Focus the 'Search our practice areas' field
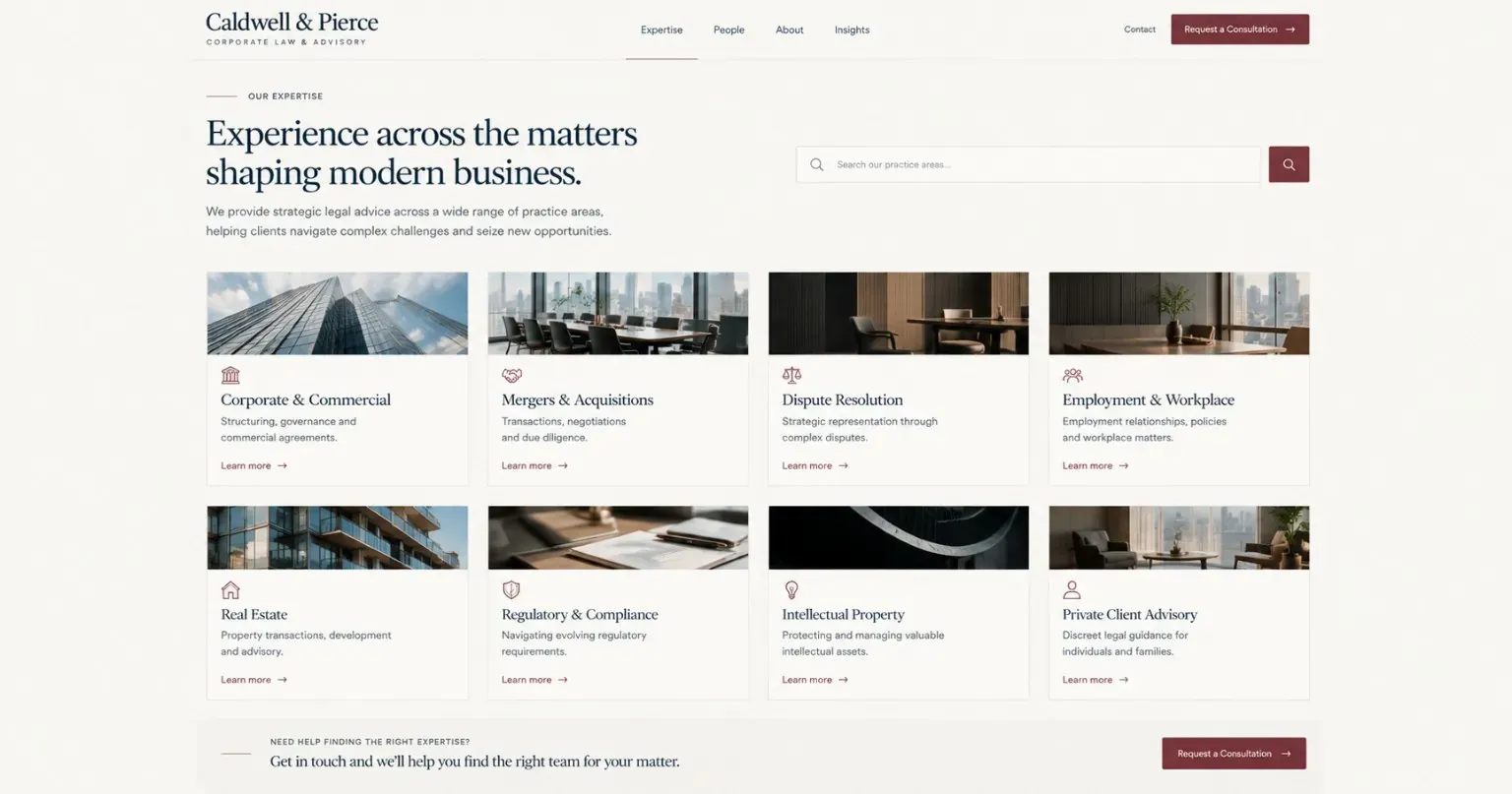The image size is (1512, 794). click(1028, 164)
